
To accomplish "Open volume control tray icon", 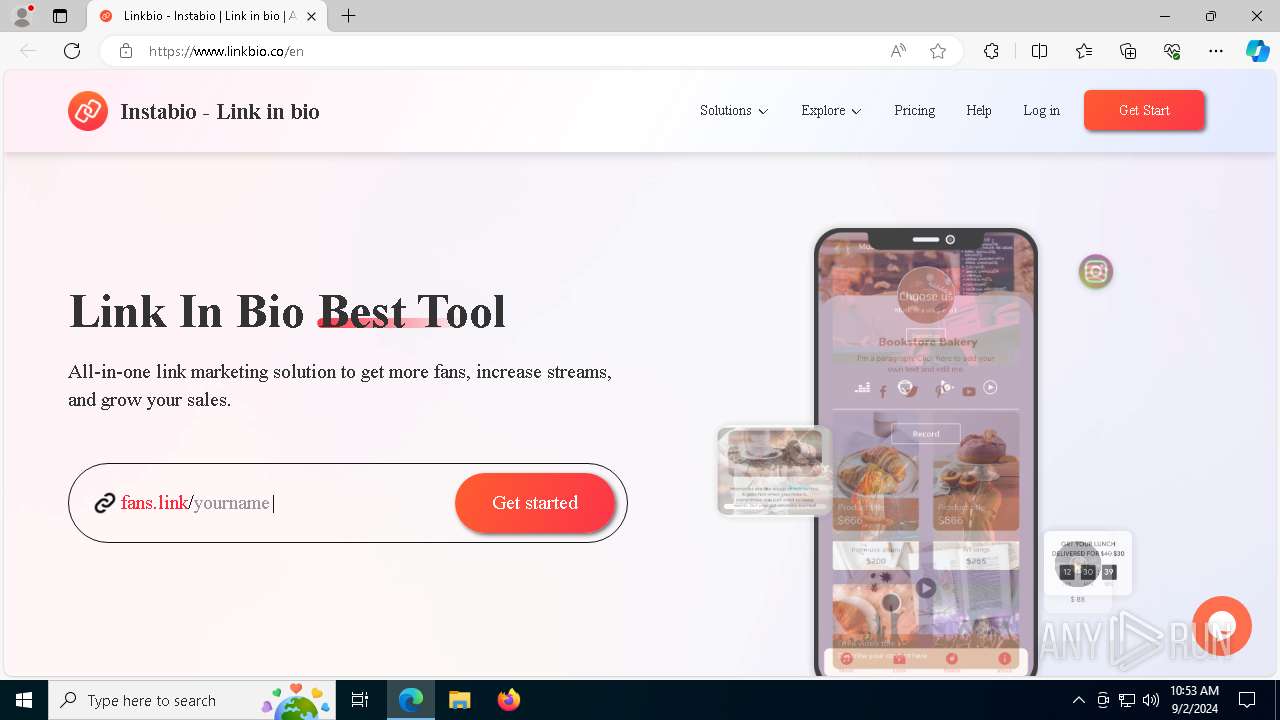I will click(x=1150, y=700).
